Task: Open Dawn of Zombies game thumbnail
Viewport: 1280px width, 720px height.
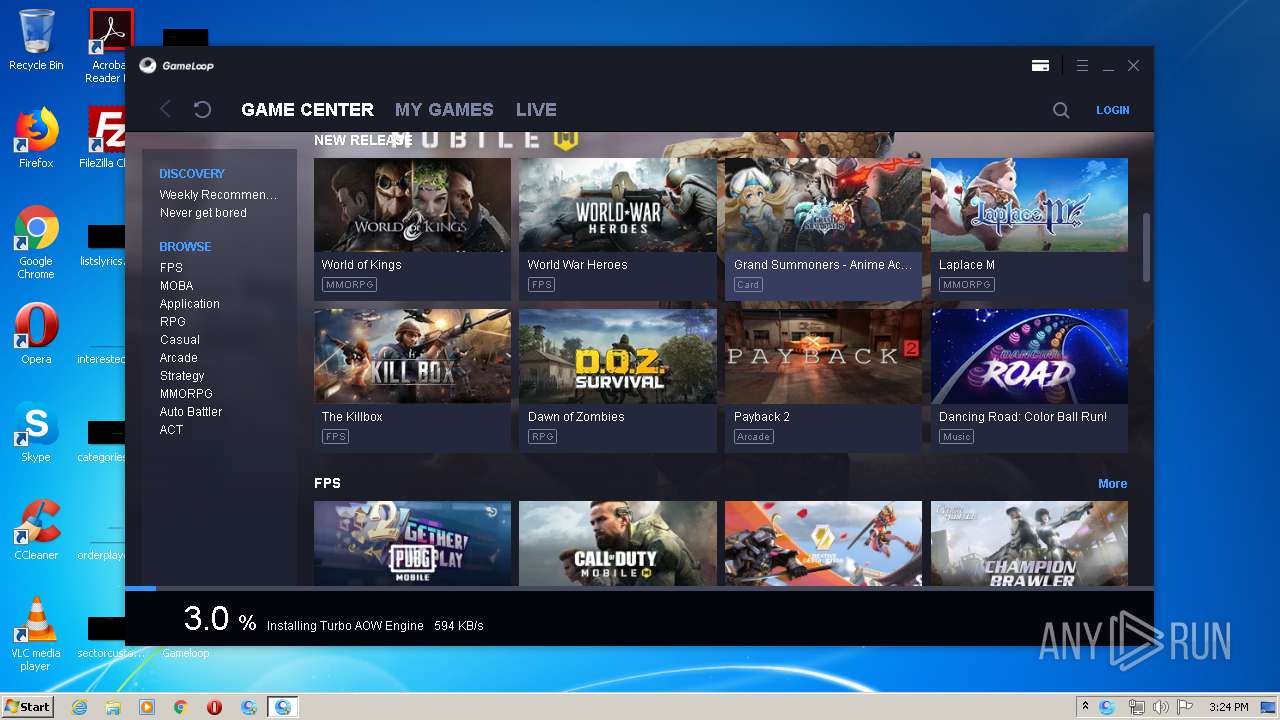Action: pyautogui.click(x=618, y=356)
